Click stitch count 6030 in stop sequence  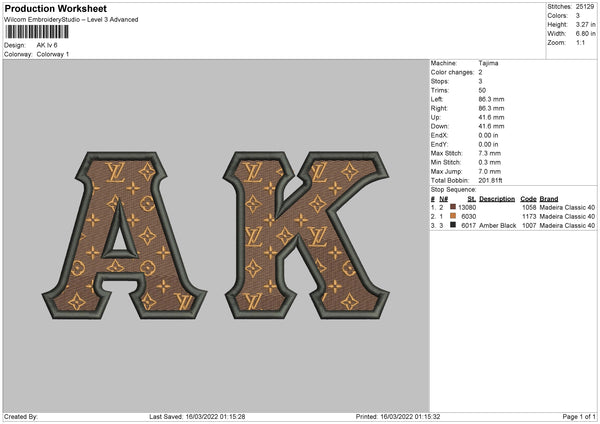point(469,217)
